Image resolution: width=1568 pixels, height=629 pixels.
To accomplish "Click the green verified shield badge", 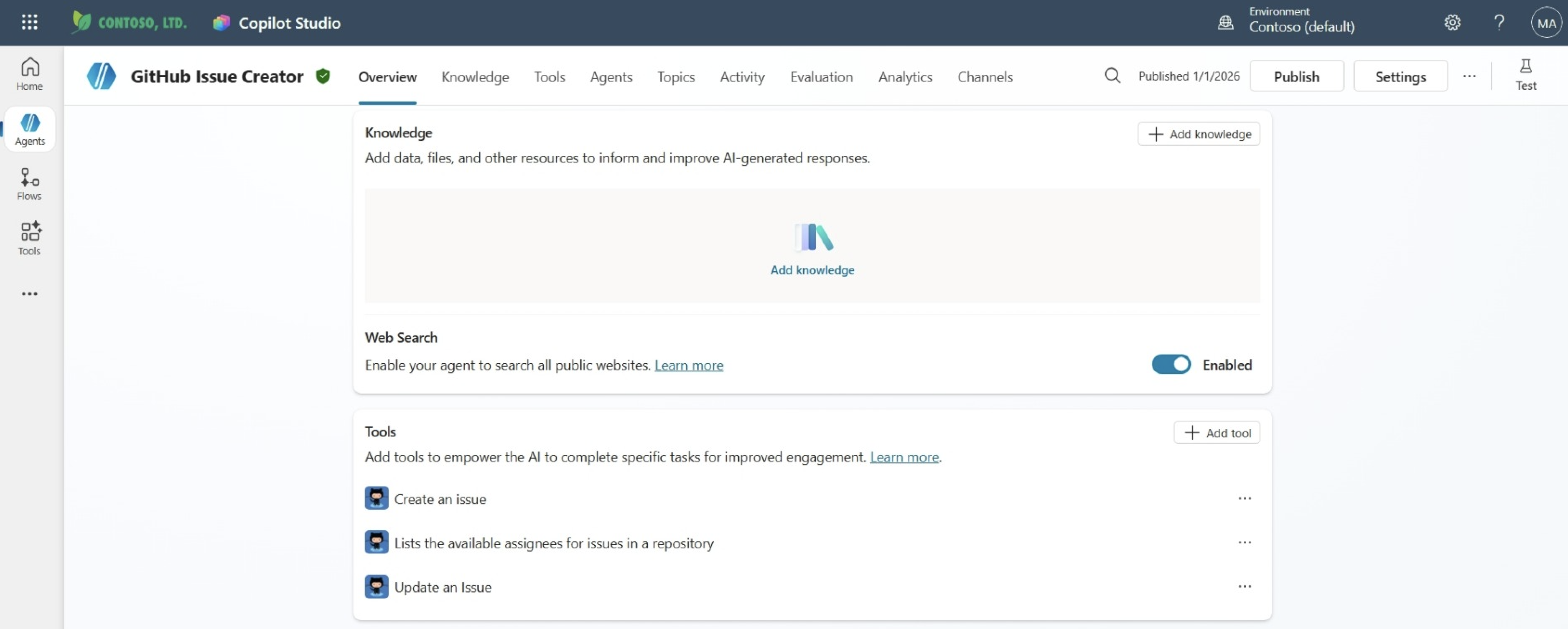I will pyautogui.click(x=323, y=76).
